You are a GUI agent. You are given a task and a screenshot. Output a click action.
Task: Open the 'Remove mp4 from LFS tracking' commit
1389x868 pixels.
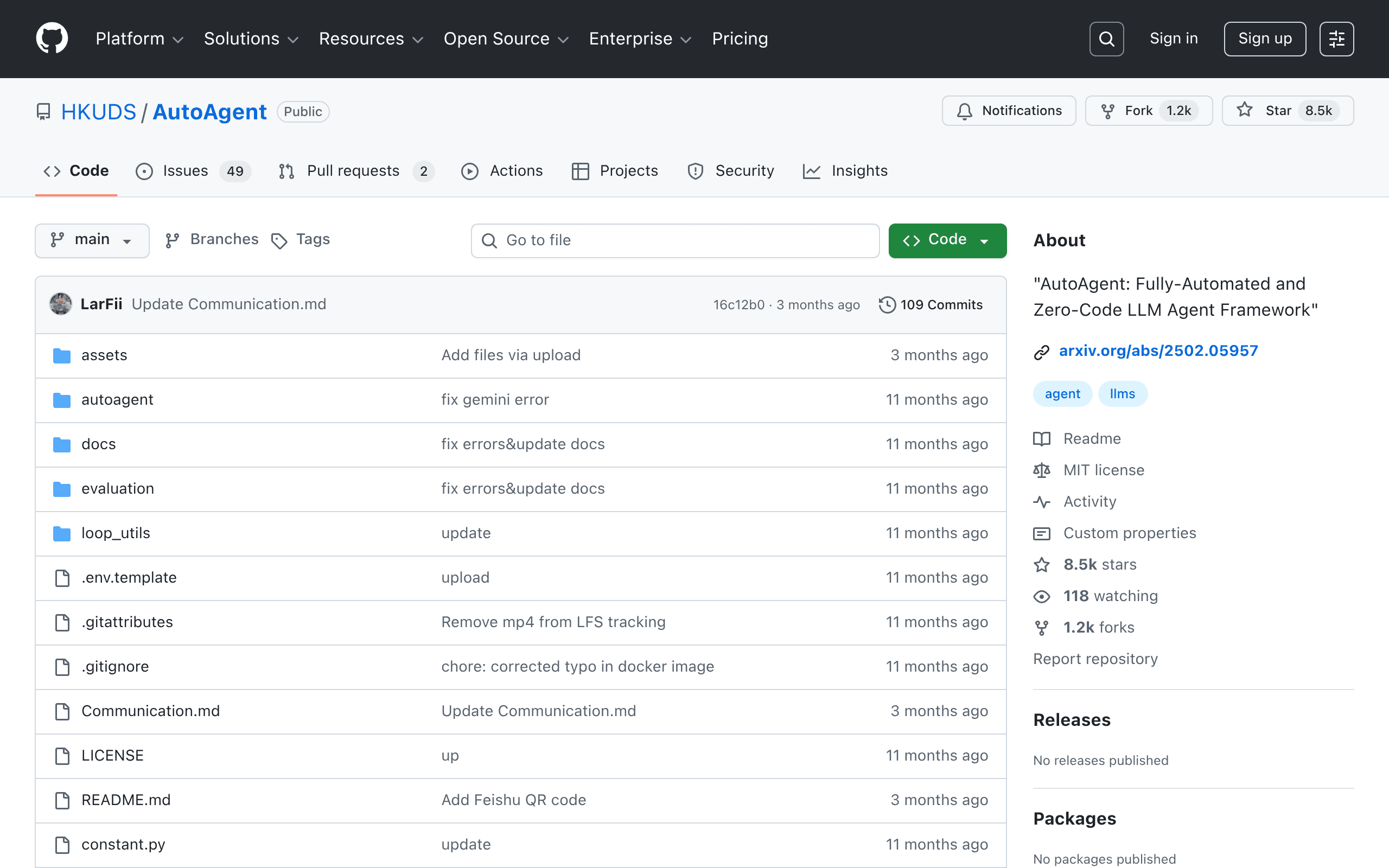click(553, 622)
